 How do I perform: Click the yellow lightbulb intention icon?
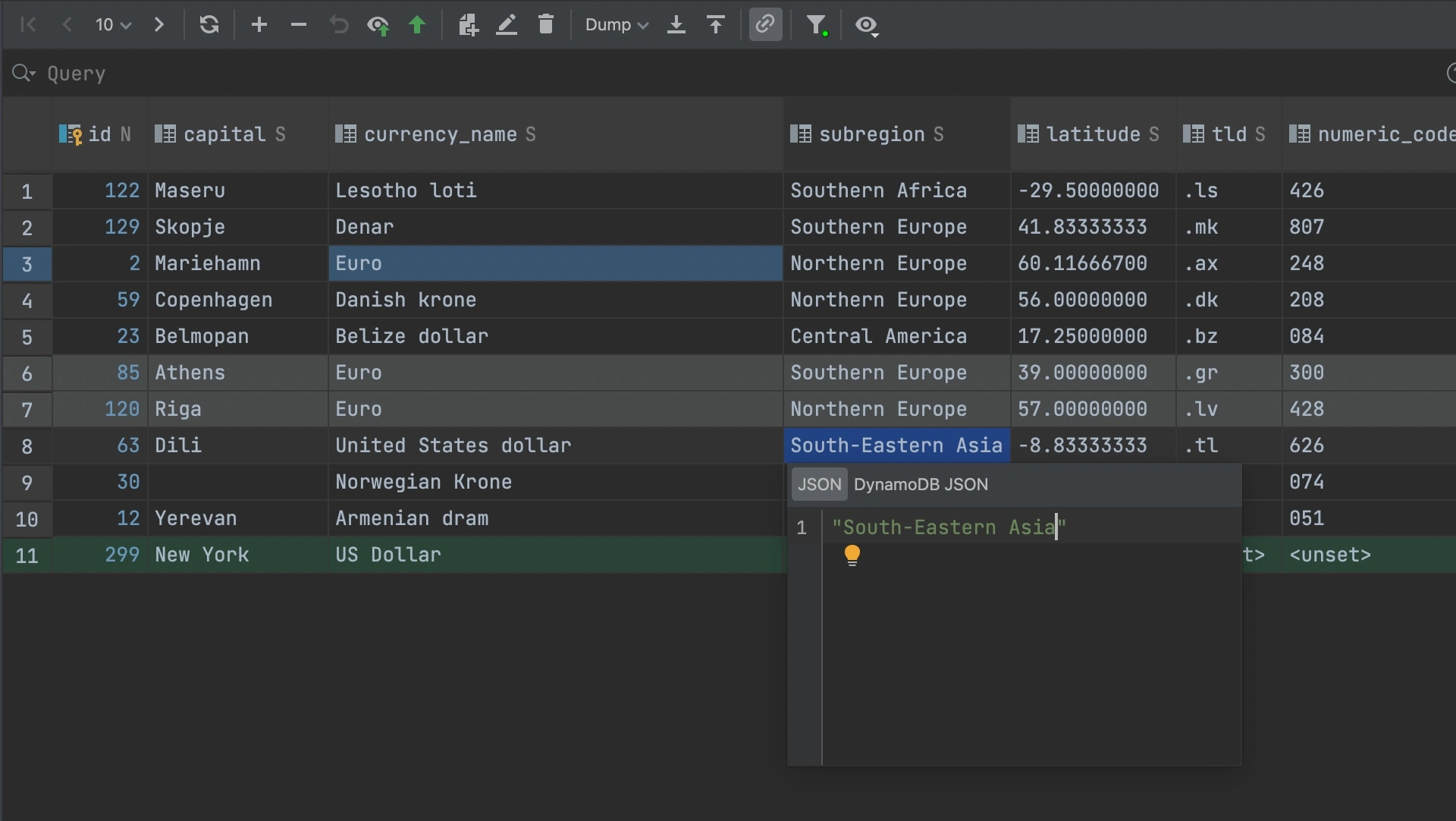[852, 555]
